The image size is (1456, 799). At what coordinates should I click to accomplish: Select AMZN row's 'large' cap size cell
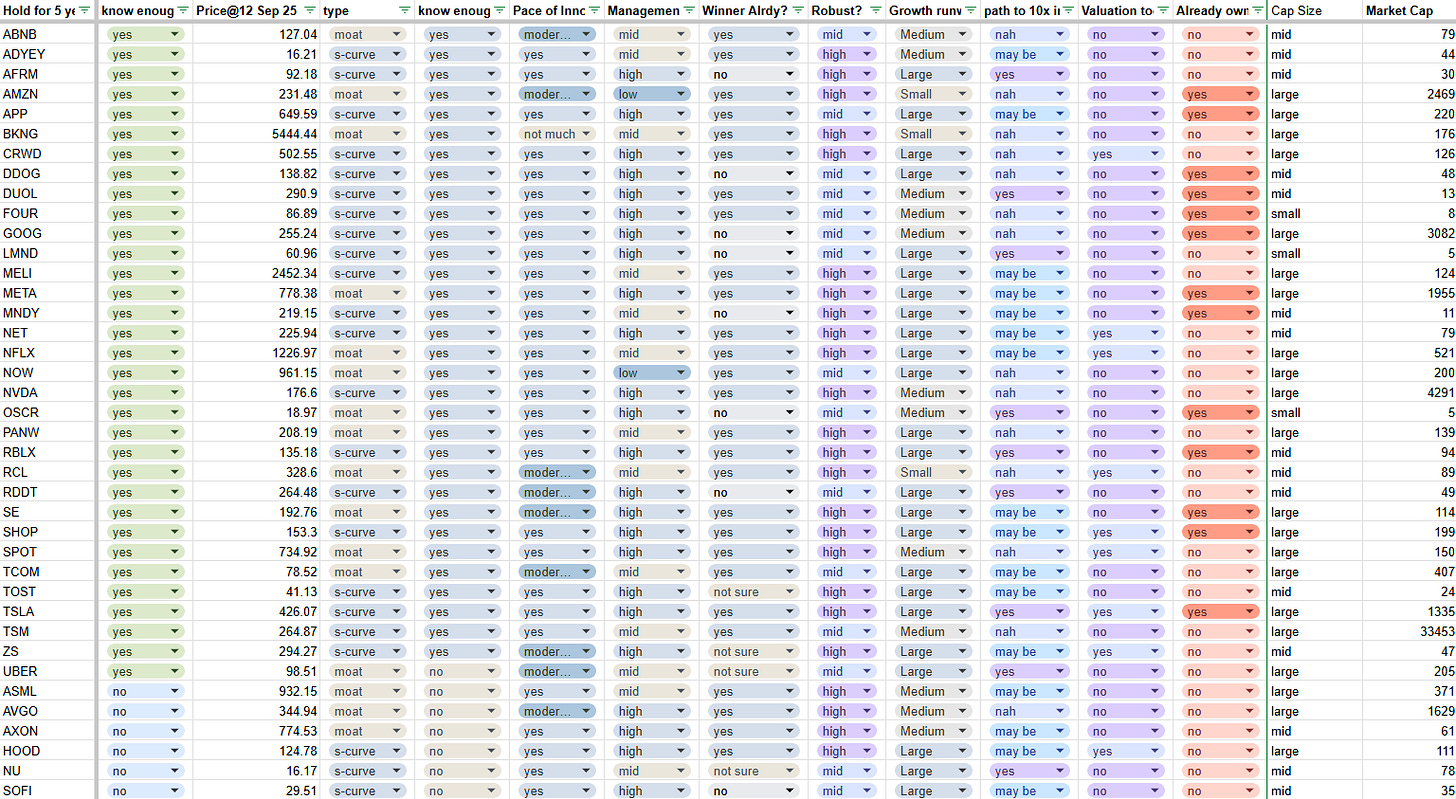pyautogui.click(x=1315, y=94)
